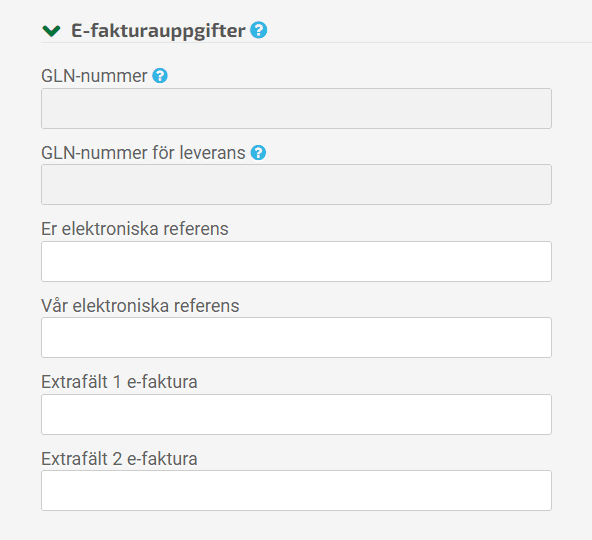
Task: Click the Er elektroniska referens label
Action: pos(135,229)
